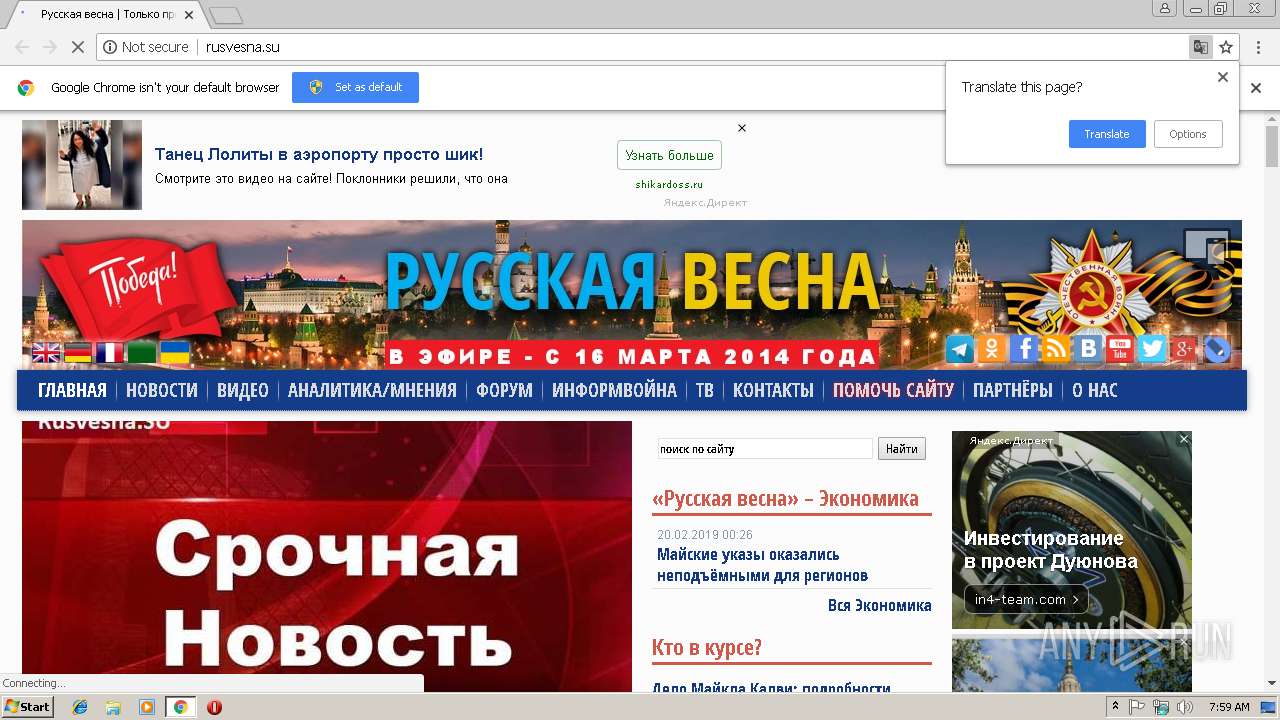Screen dimensions: 1280x720
Task: Open the КОНТАКТЫ menu item
Action: pyautogui.click(x=773, y=390)
